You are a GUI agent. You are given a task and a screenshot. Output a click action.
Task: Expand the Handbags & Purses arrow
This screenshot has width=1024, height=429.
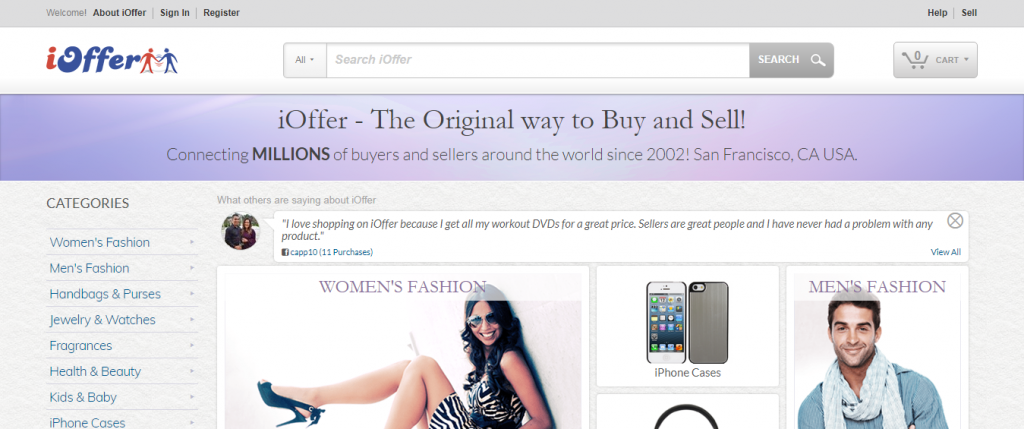click(192, 294)
